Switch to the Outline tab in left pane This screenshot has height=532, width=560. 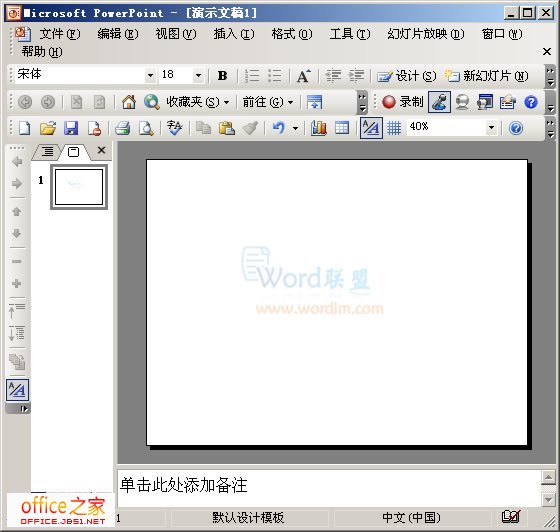(x=47, y=152)
